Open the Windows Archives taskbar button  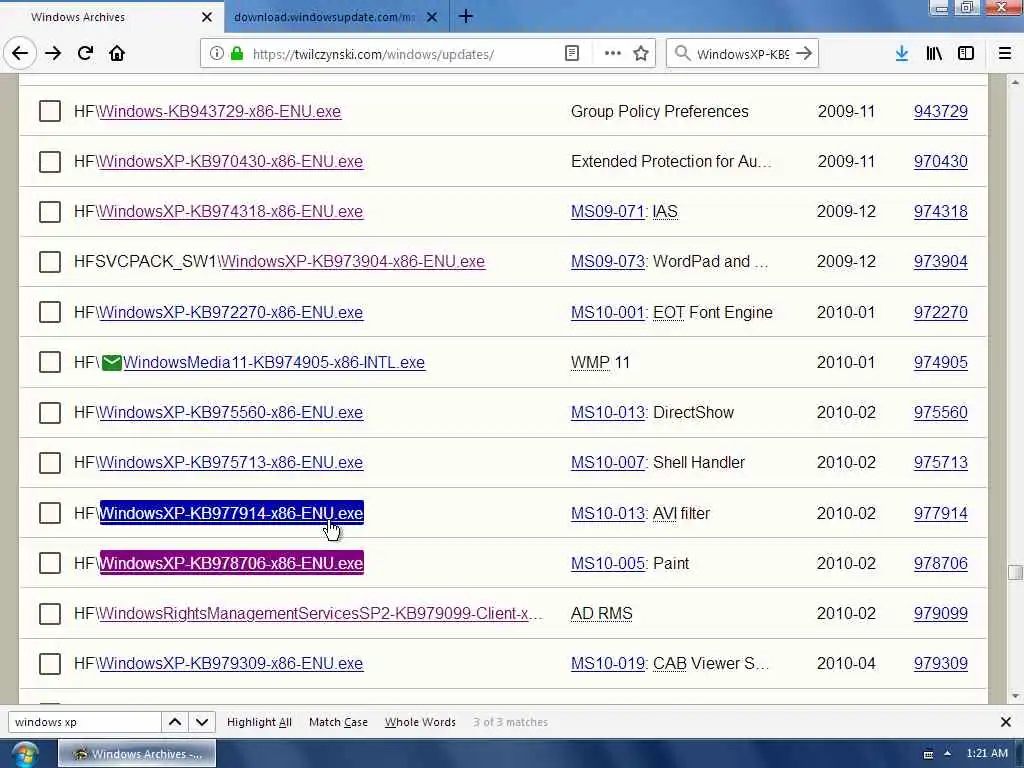click(137, 754)
